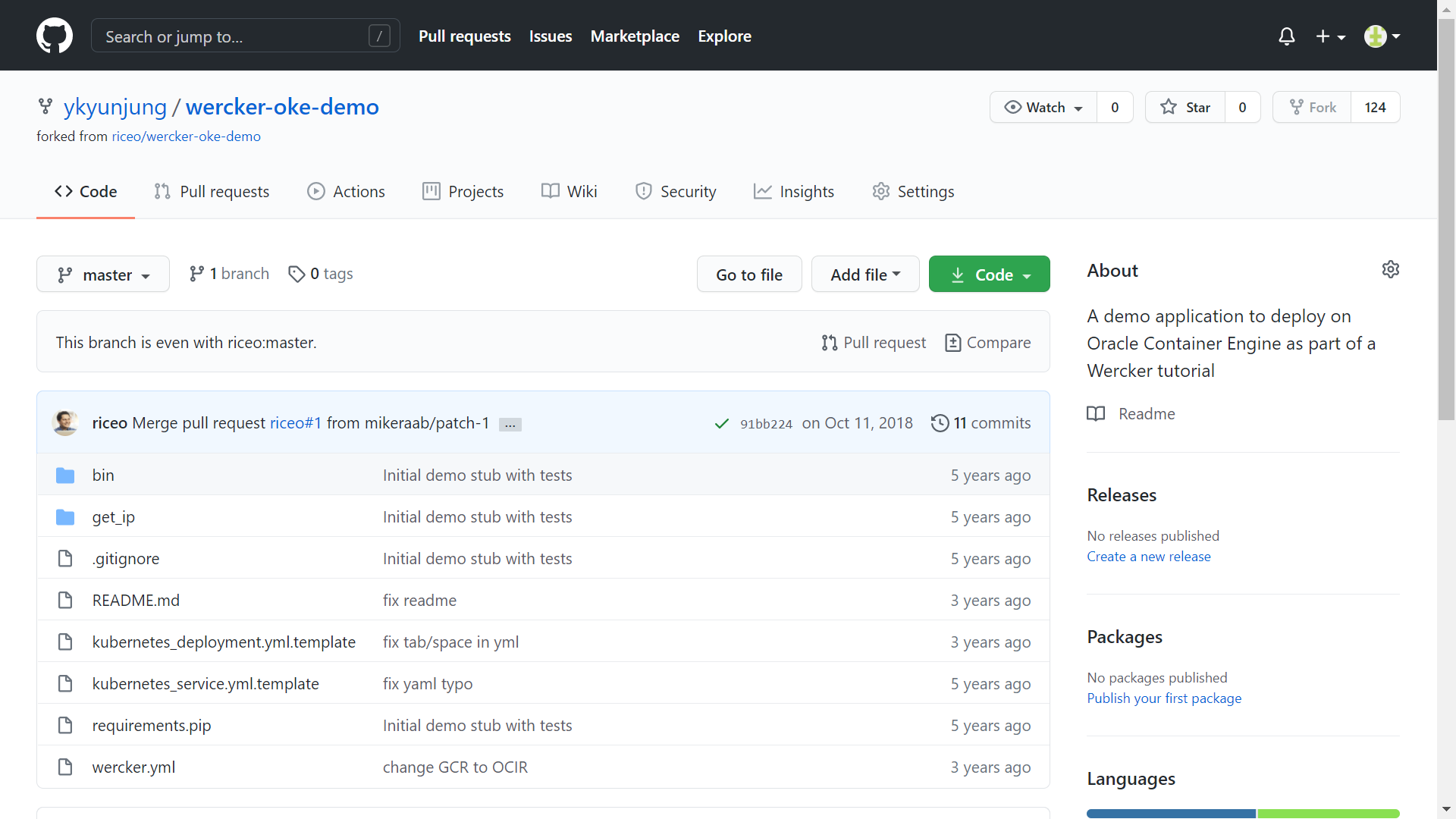Click the GitHub Octocat logo

(55, 36)
